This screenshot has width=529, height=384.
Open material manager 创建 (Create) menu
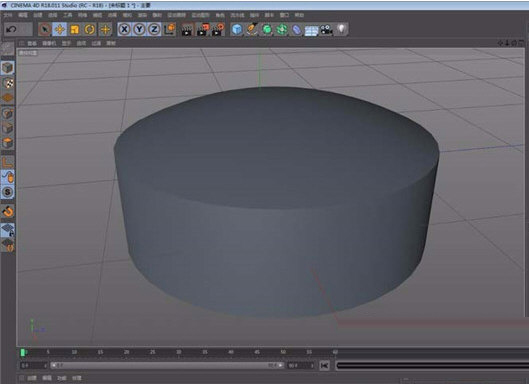pyautogui.click(x=32, y=378)
